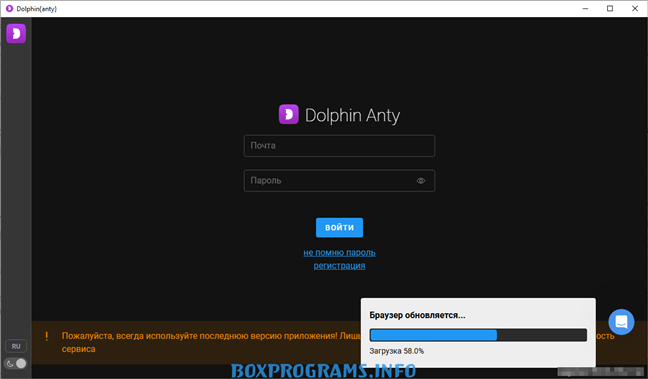Change language with the RU selector
The width and height of the screenshot is (648, 379).
tap(16, 346)
